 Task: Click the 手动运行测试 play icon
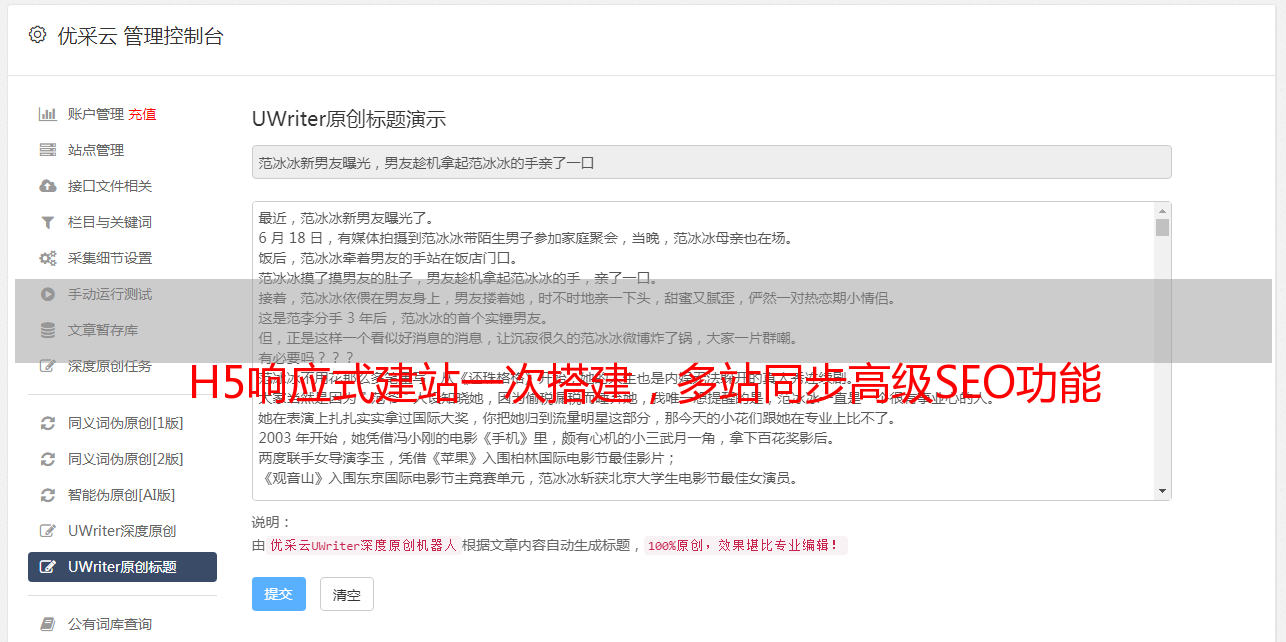pos(47,294)
